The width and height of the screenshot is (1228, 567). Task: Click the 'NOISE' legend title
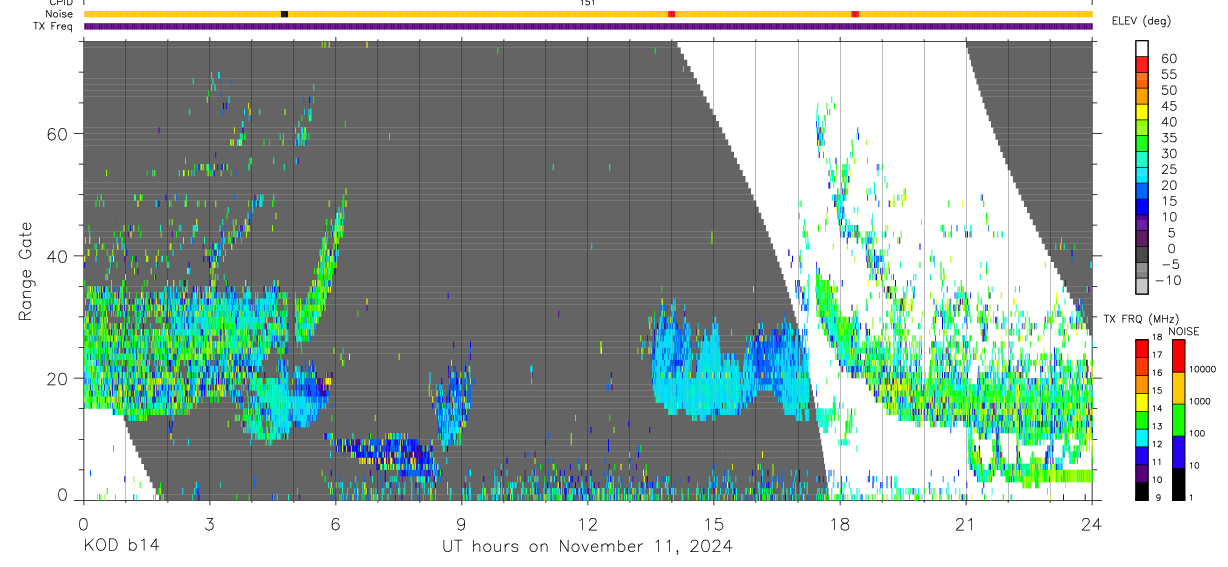[1184, 331]
